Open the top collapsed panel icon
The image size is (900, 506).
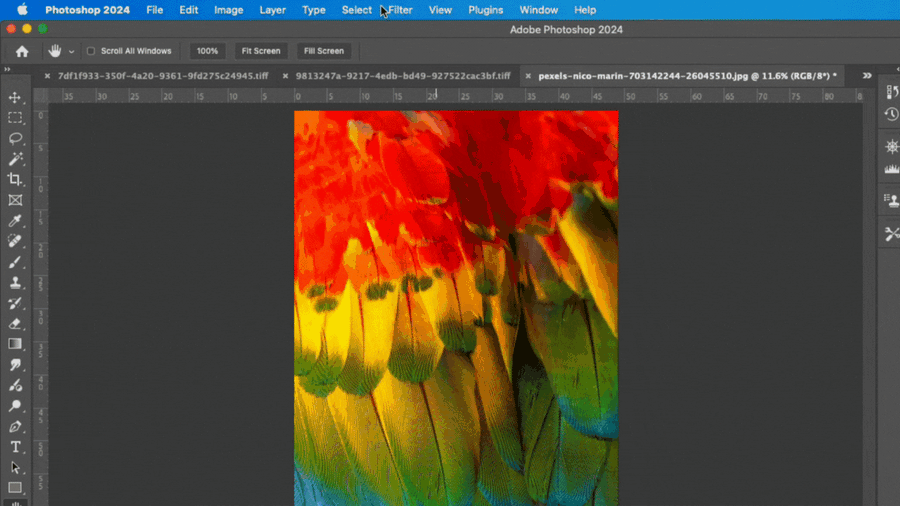click(x=891, y=92)
